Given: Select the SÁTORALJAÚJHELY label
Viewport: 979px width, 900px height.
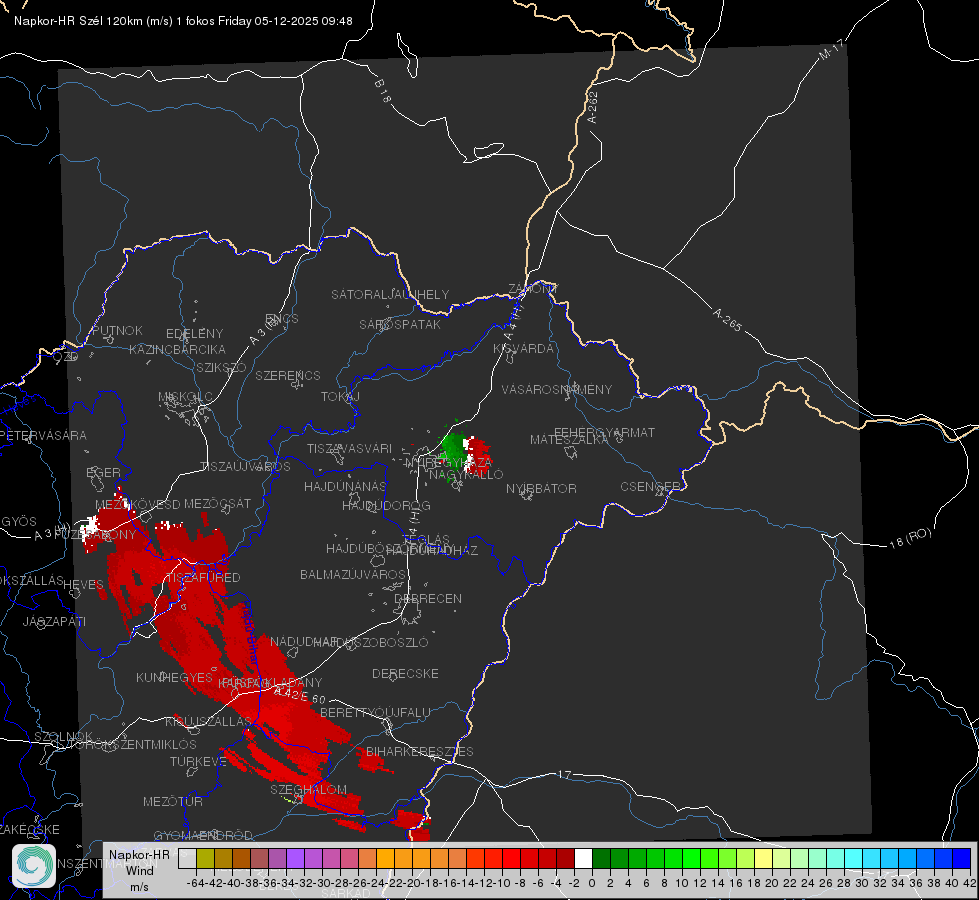Looking at the screenshot, I should [390, 294].
